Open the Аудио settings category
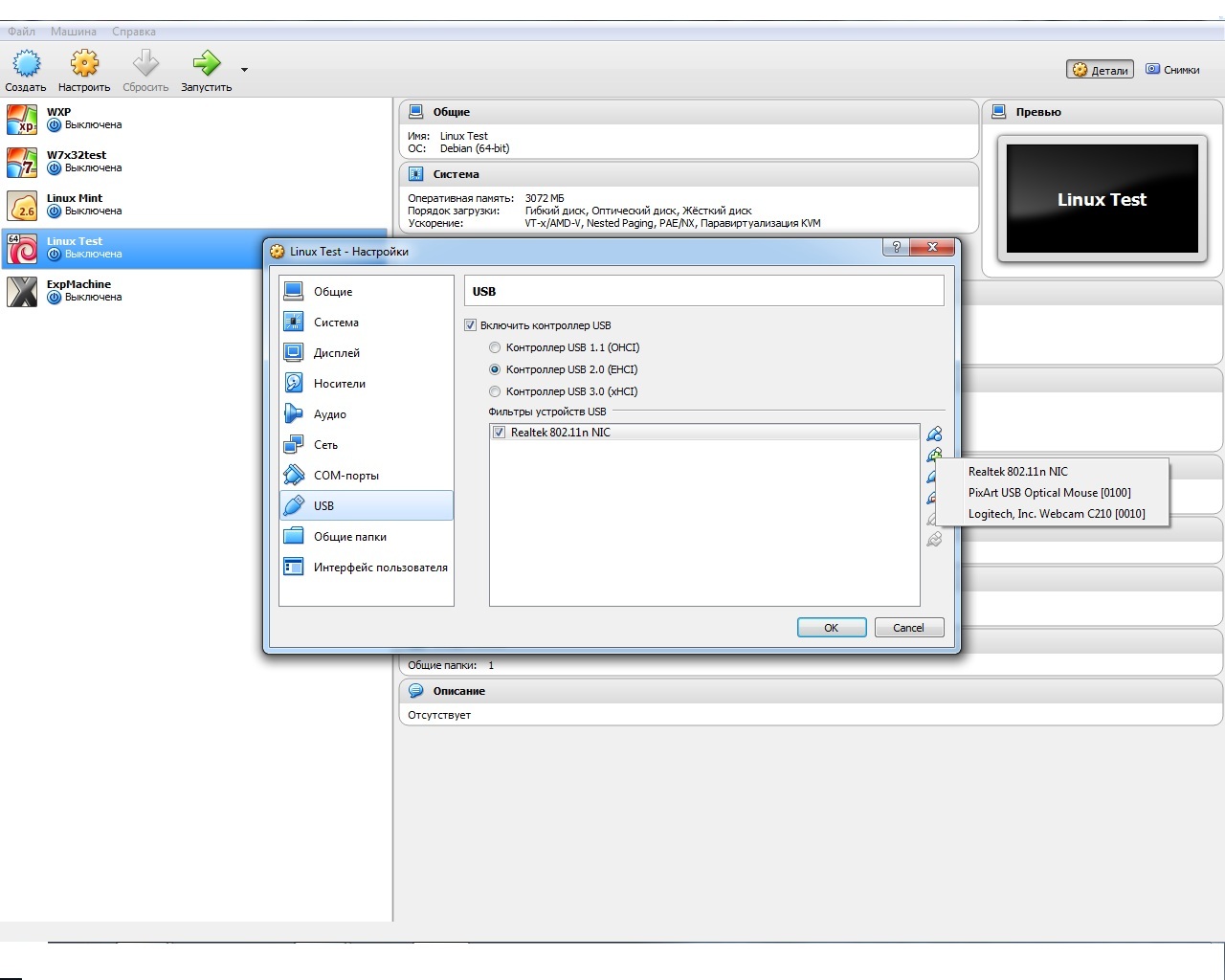The width and height of the screenshot is (1225, 980). (367, 414)
